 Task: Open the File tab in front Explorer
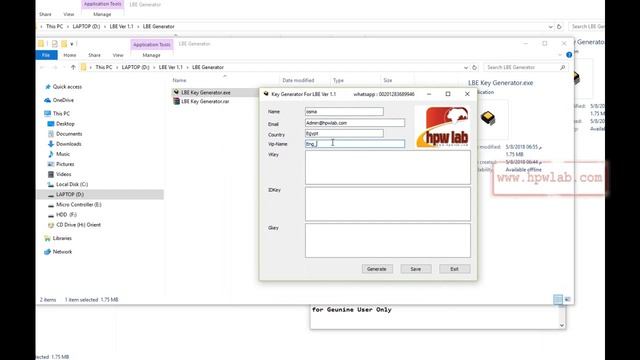[46, 55]
